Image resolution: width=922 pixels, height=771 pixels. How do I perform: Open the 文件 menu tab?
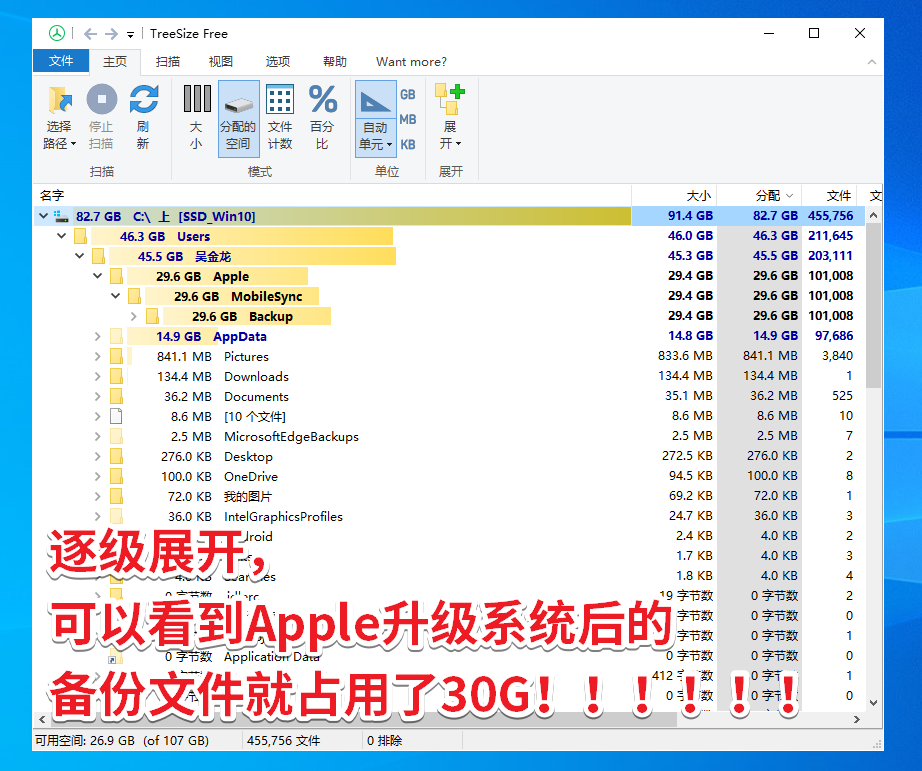pos(61,61)
